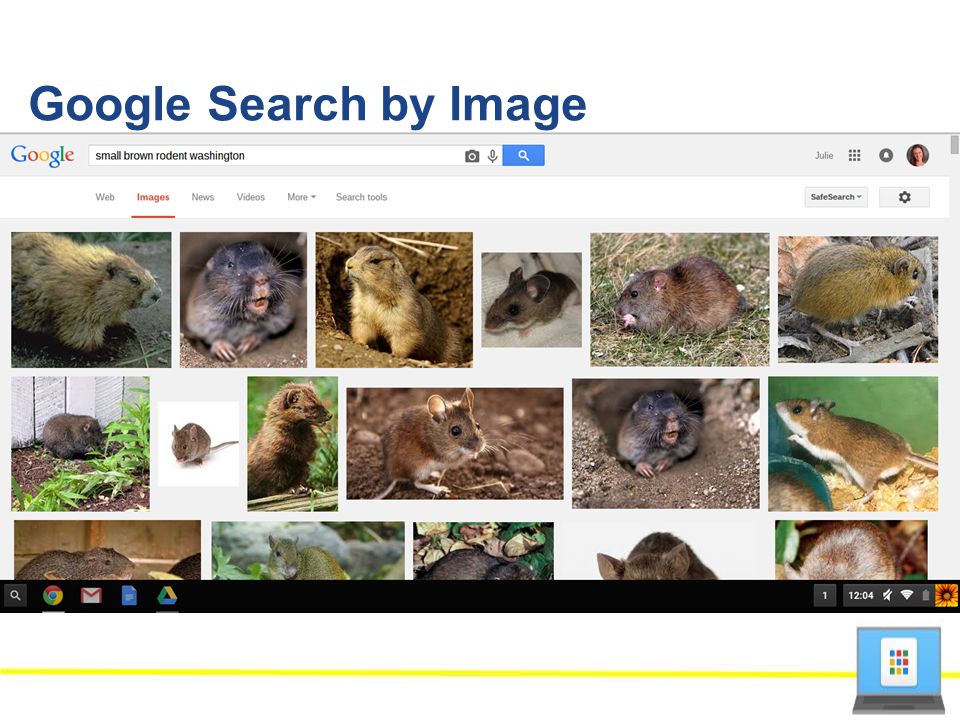
Task: Select the Images tab
Action: pos(153,197)
